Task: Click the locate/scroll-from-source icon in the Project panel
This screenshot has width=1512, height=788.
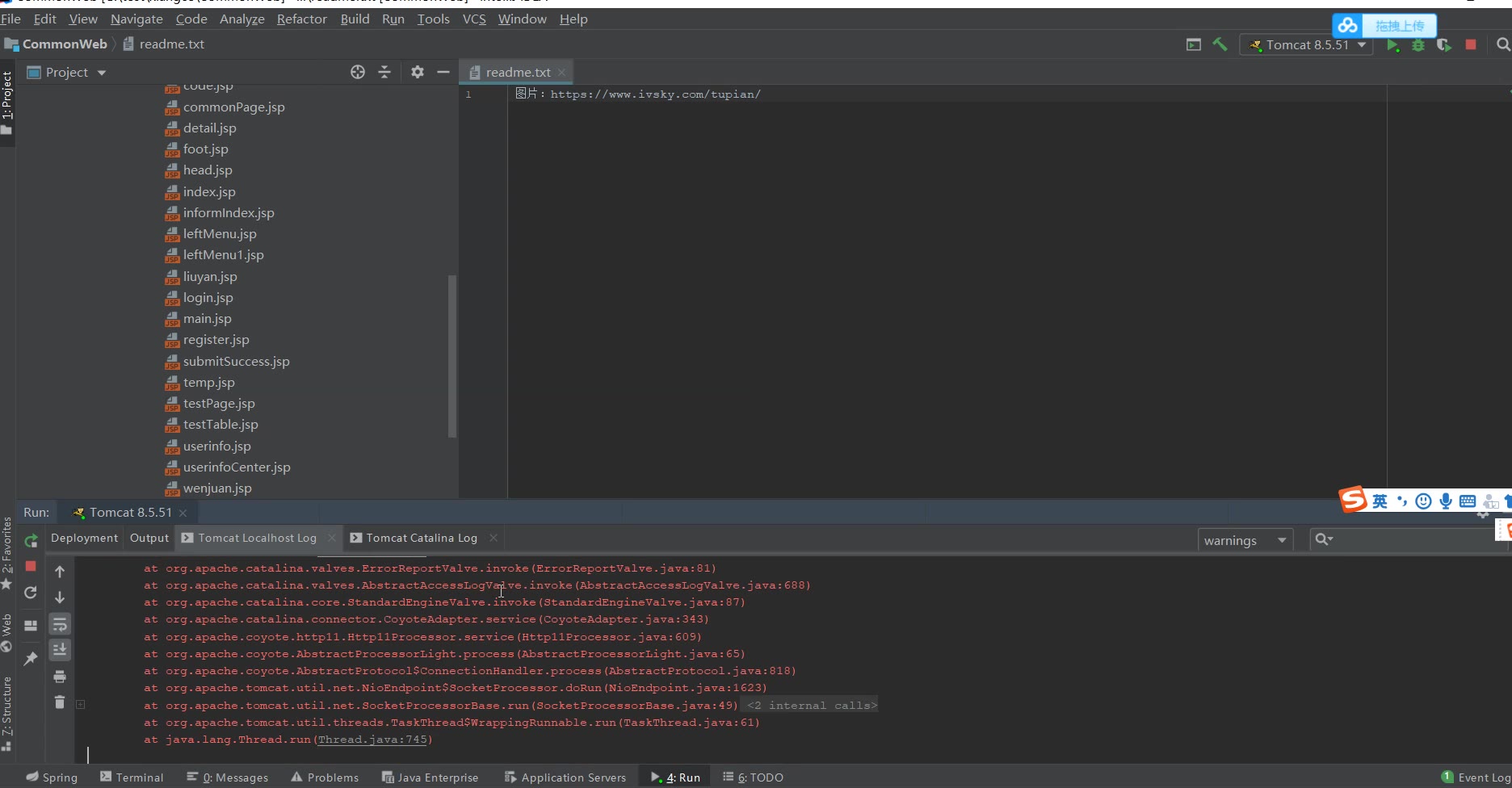Action: coord(358,72)
